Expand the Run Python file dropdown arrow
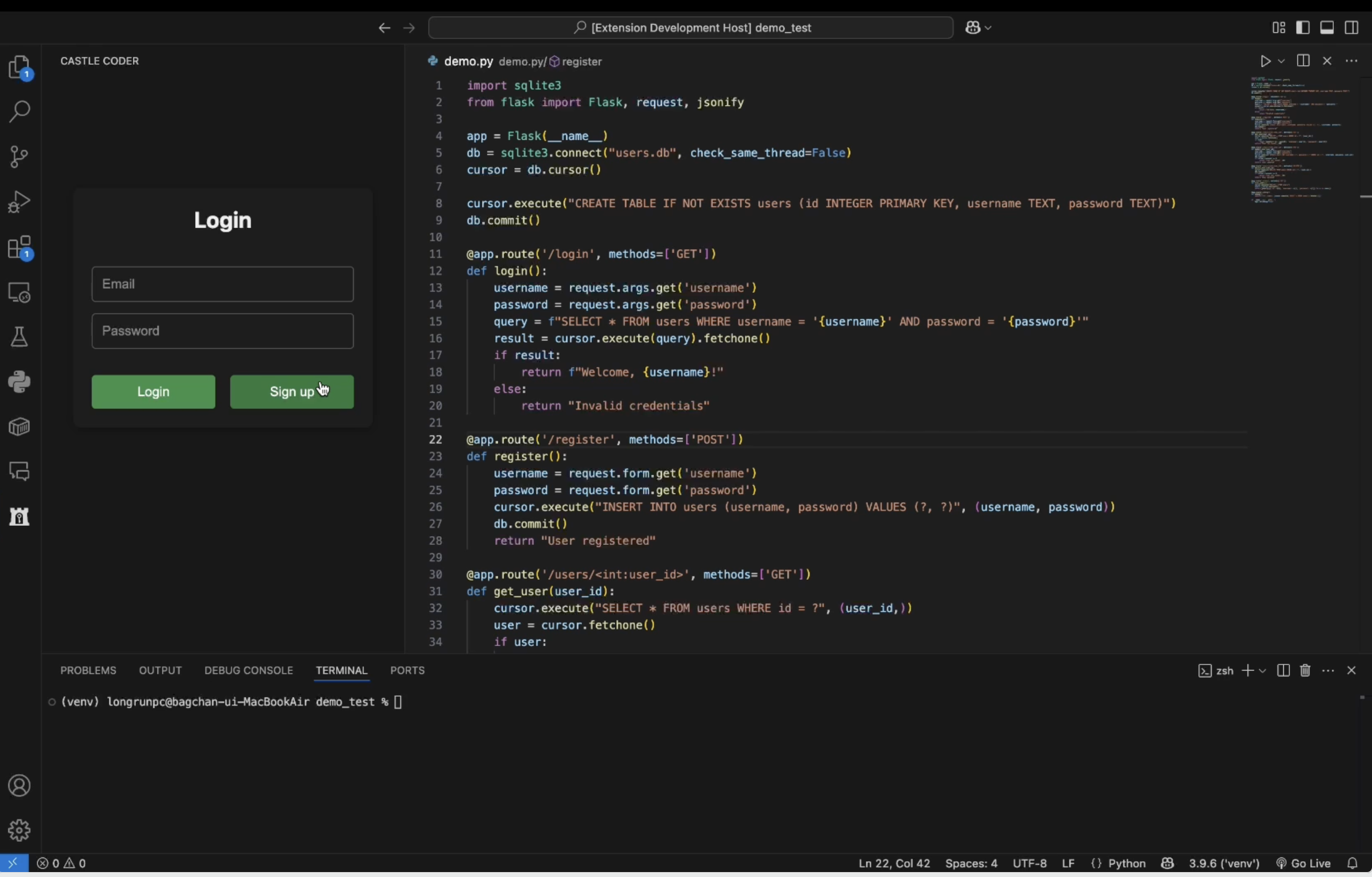 coord(1281,61)
